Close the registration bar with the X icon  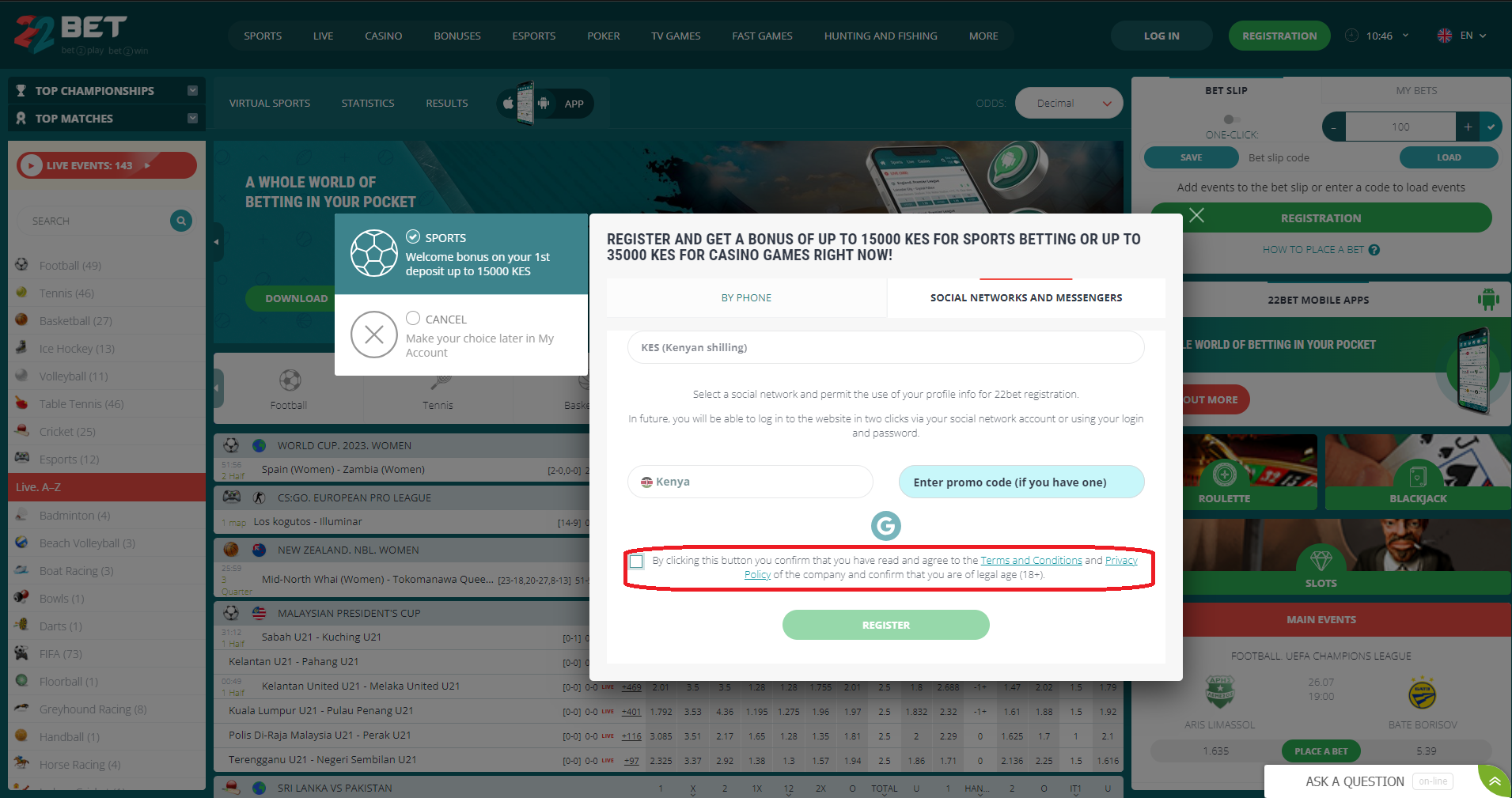tap(1196, 215)
